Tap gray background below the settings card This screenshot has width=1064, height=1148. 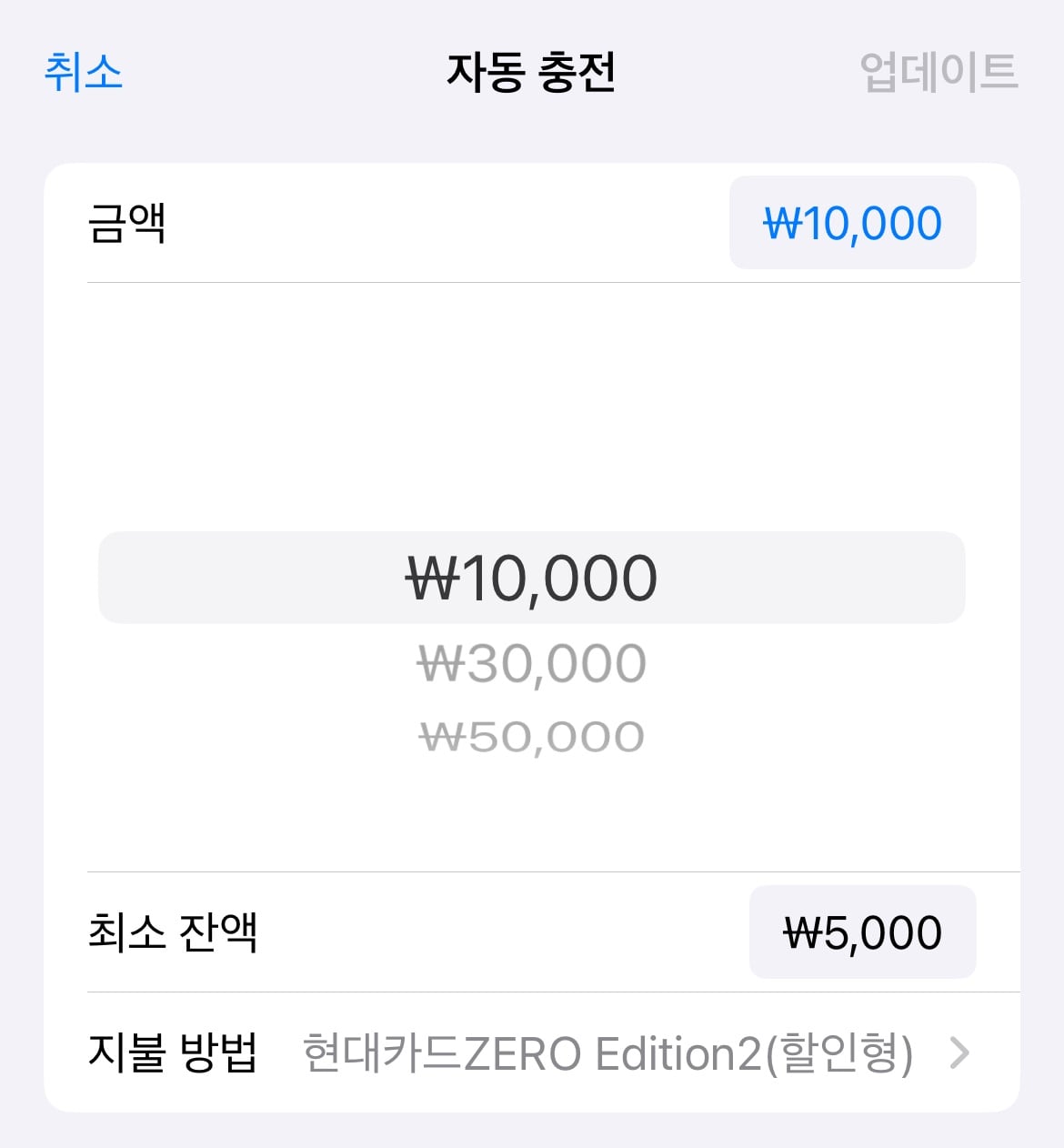531,1131
